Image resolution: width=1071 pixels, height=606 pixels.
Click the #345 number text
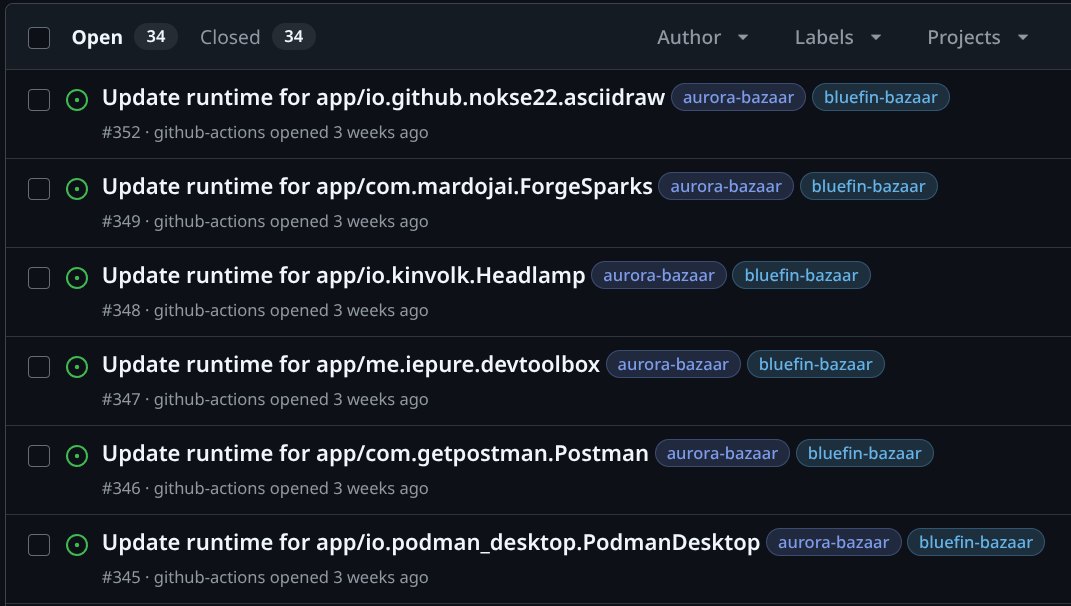121,577
